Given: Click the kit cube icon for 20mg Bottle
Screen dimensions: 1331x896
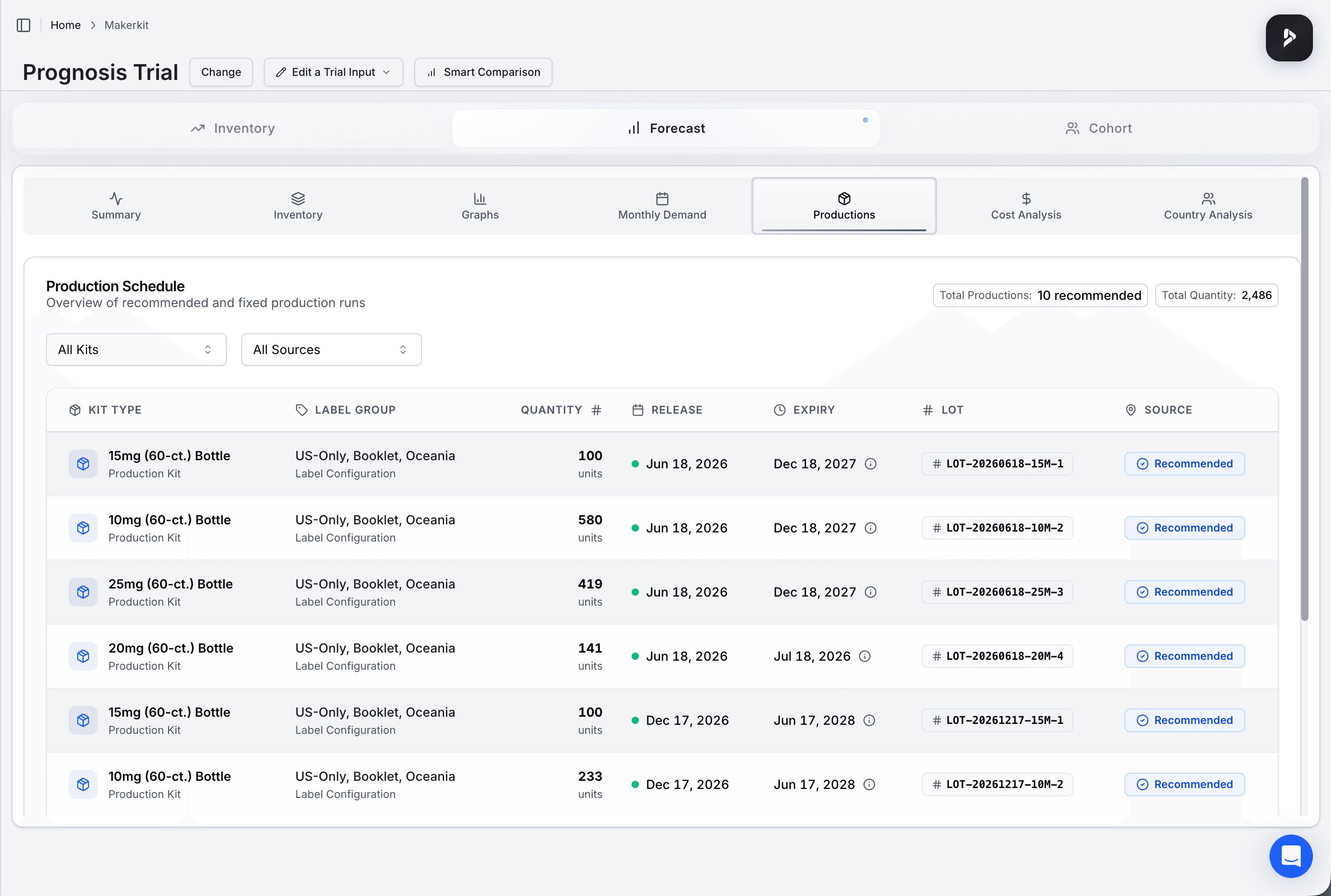Looking at the screenshot, I should click(x=83, y=656).
